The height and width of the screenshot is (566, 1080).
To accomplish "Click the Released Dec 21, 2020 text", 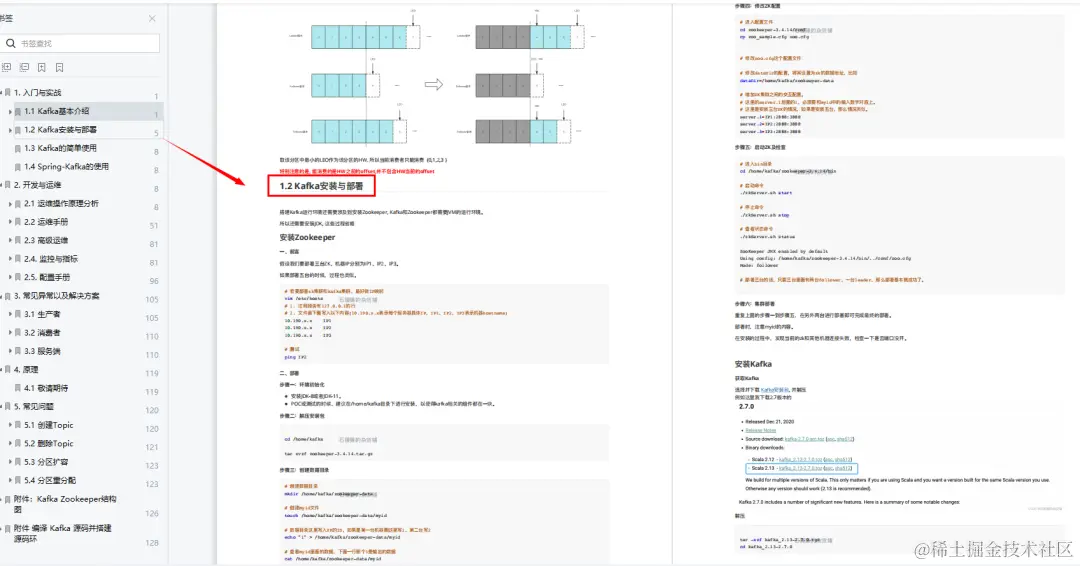I will click(x=769, y=422).
